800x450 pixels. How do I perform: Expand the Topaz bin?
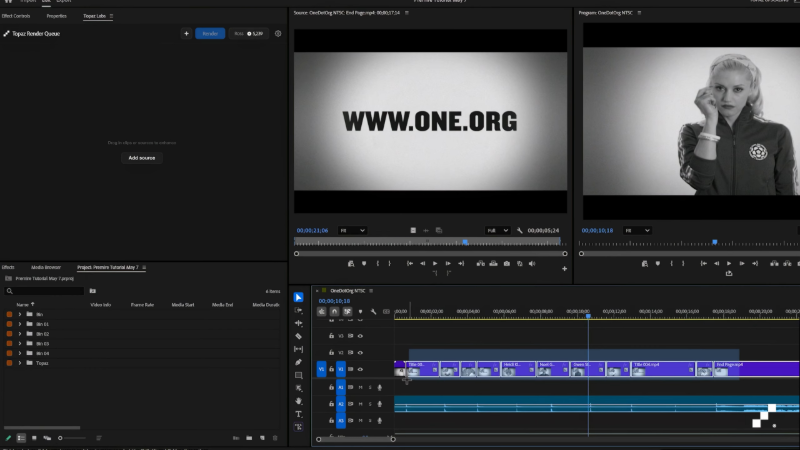pyautogui.click(x=20, y=363)
